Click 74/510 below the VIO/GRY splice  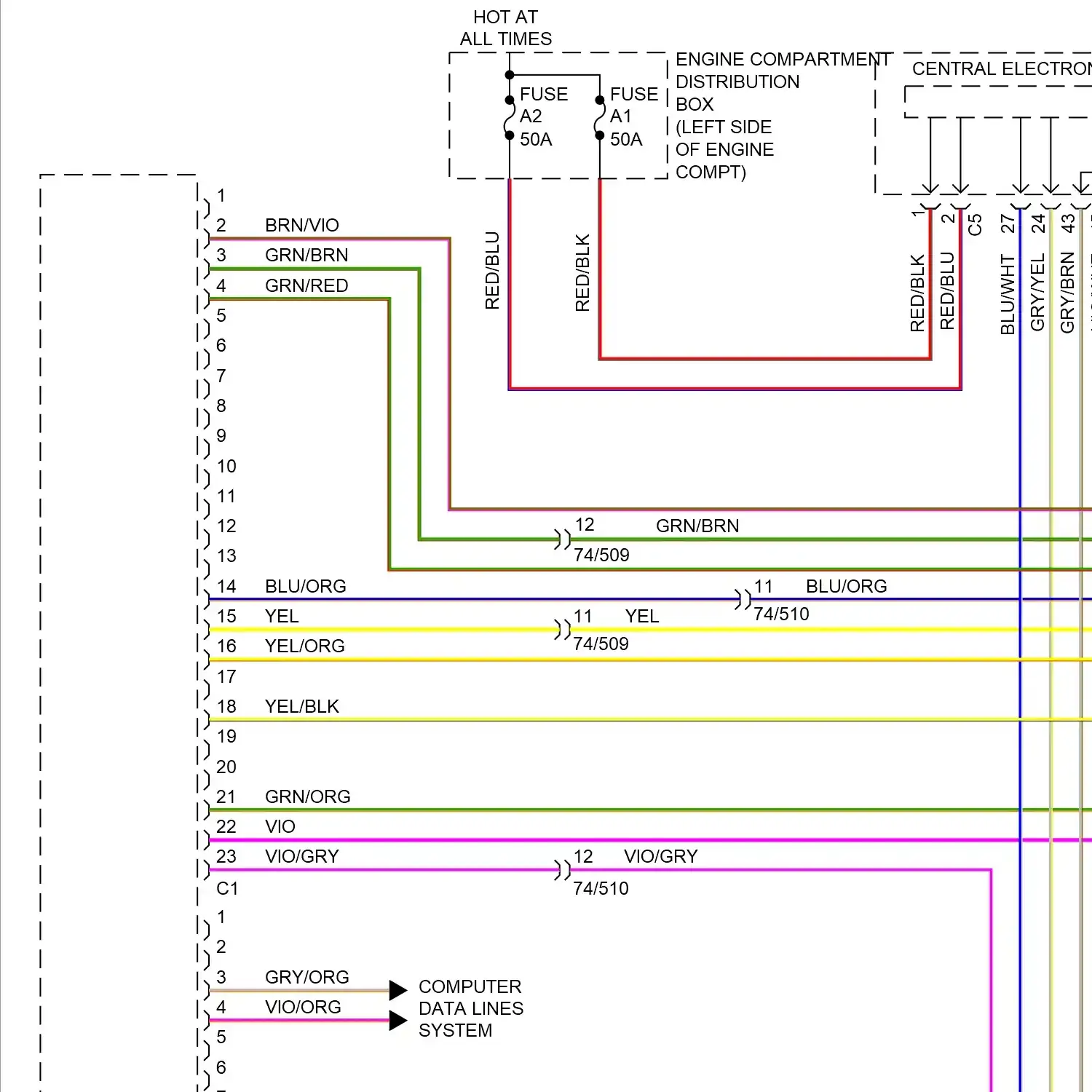click(x=601, y=888)
